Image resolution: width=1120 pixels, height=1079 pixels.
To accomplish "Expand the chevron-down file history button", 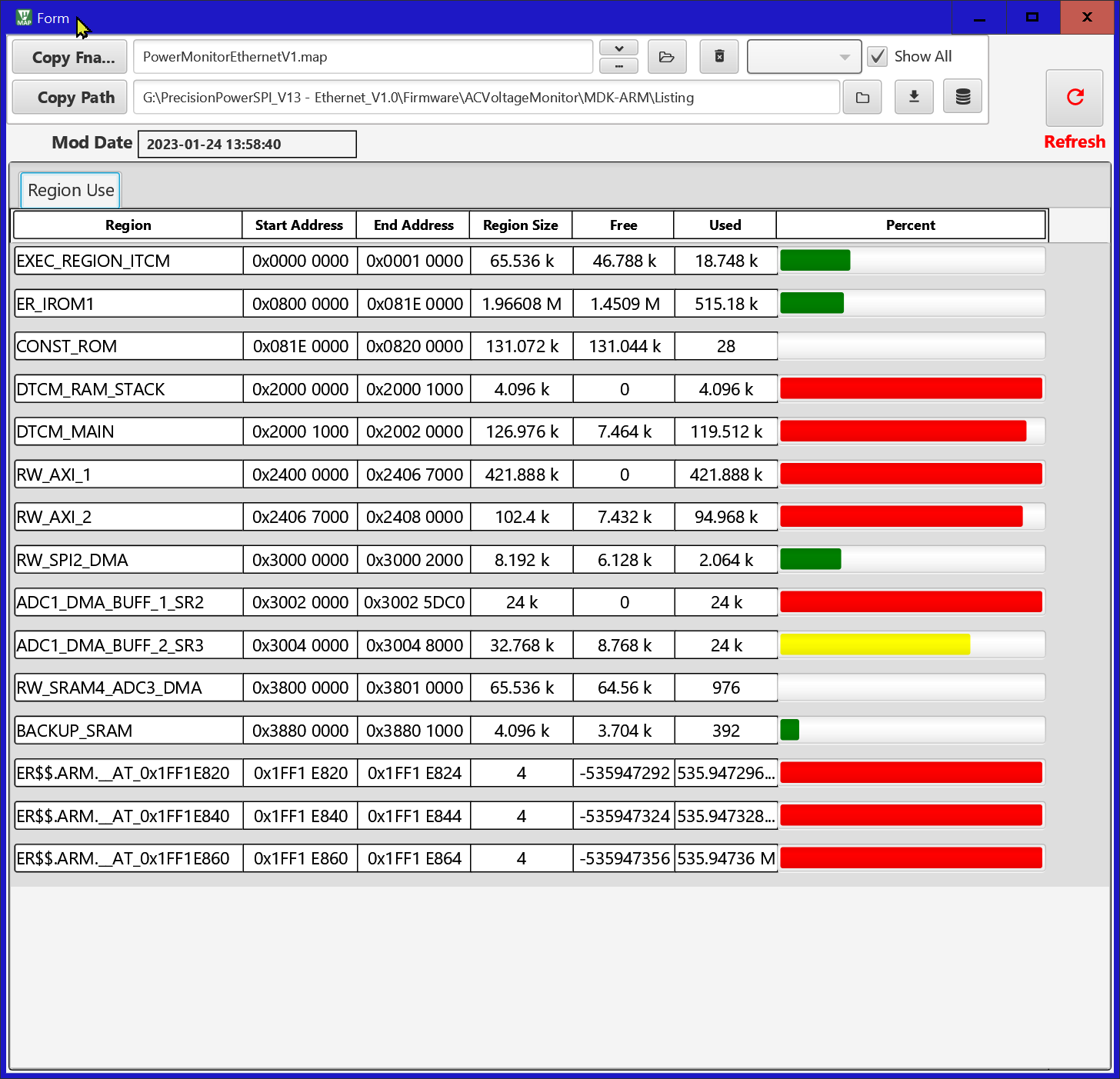I will coord(619,48).
